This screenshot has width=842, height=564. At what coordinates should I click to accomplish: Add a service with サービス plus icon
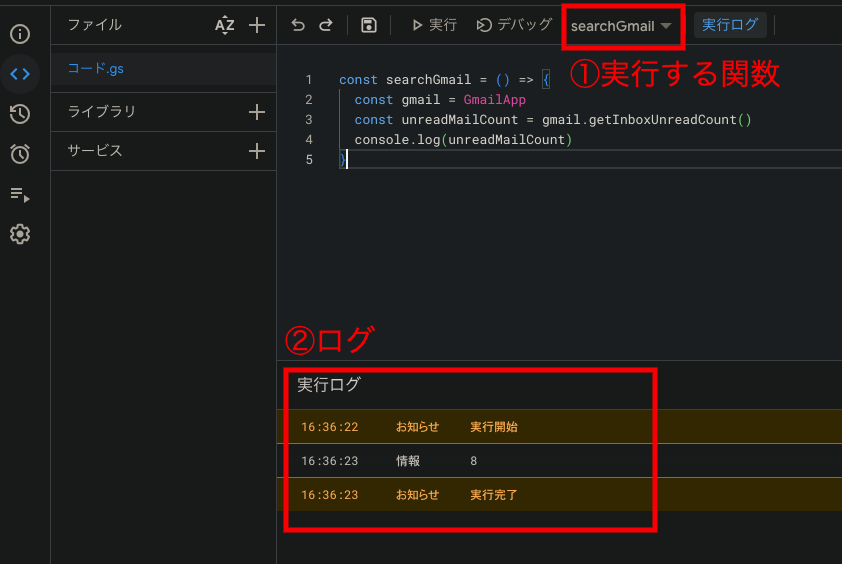pos(257,151)
